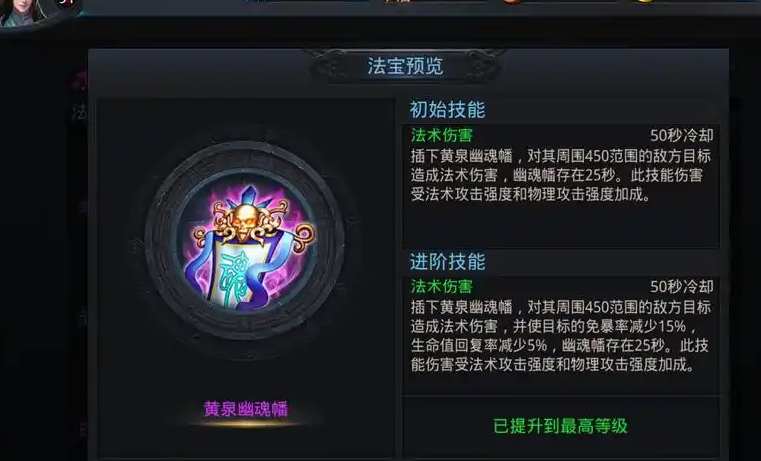Click the advanced skill description mentioning 免暴率减少15%
761x461 pixels.
point(561,336)
